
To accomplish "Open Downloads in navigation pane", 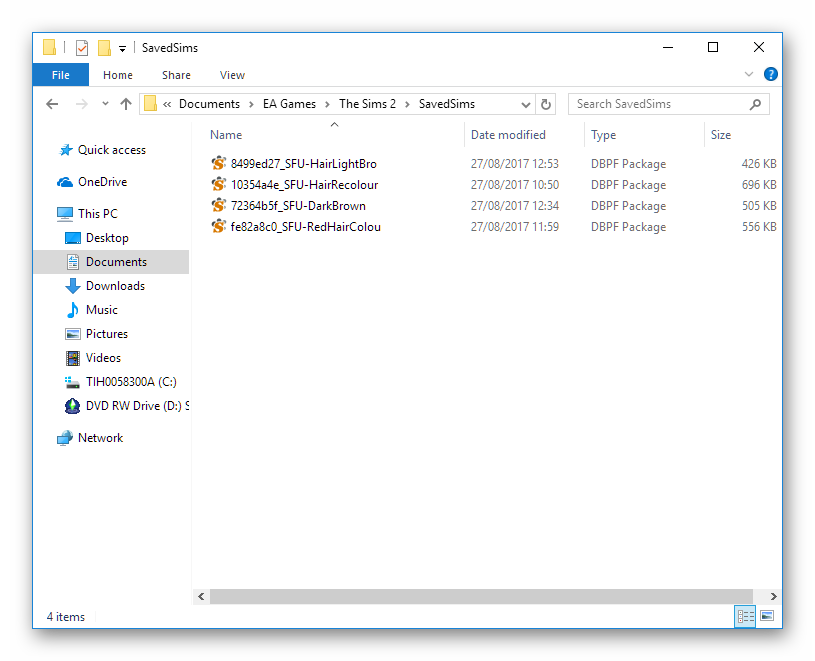I will pyautogui.click(x=115, y=286).
